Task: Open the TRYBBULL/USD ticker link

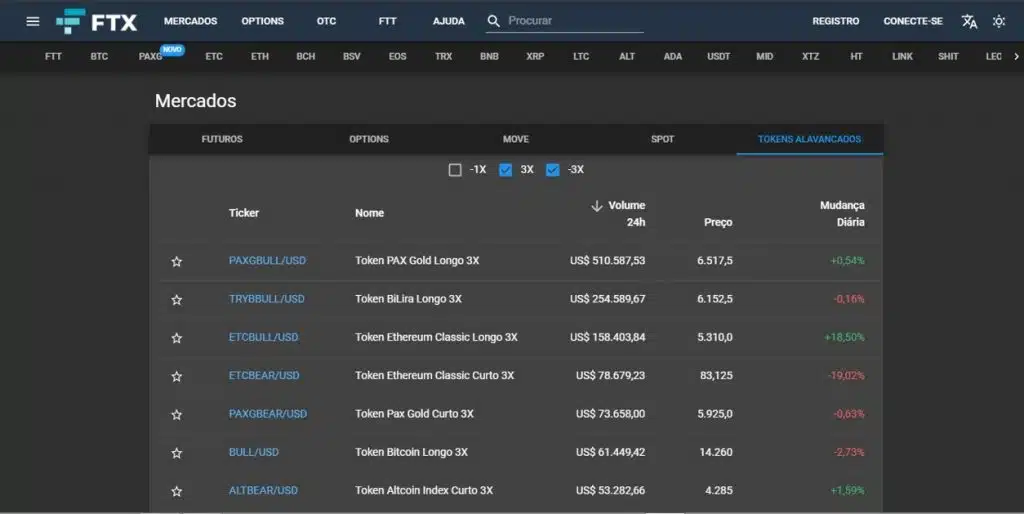Action: coord(266,299)
